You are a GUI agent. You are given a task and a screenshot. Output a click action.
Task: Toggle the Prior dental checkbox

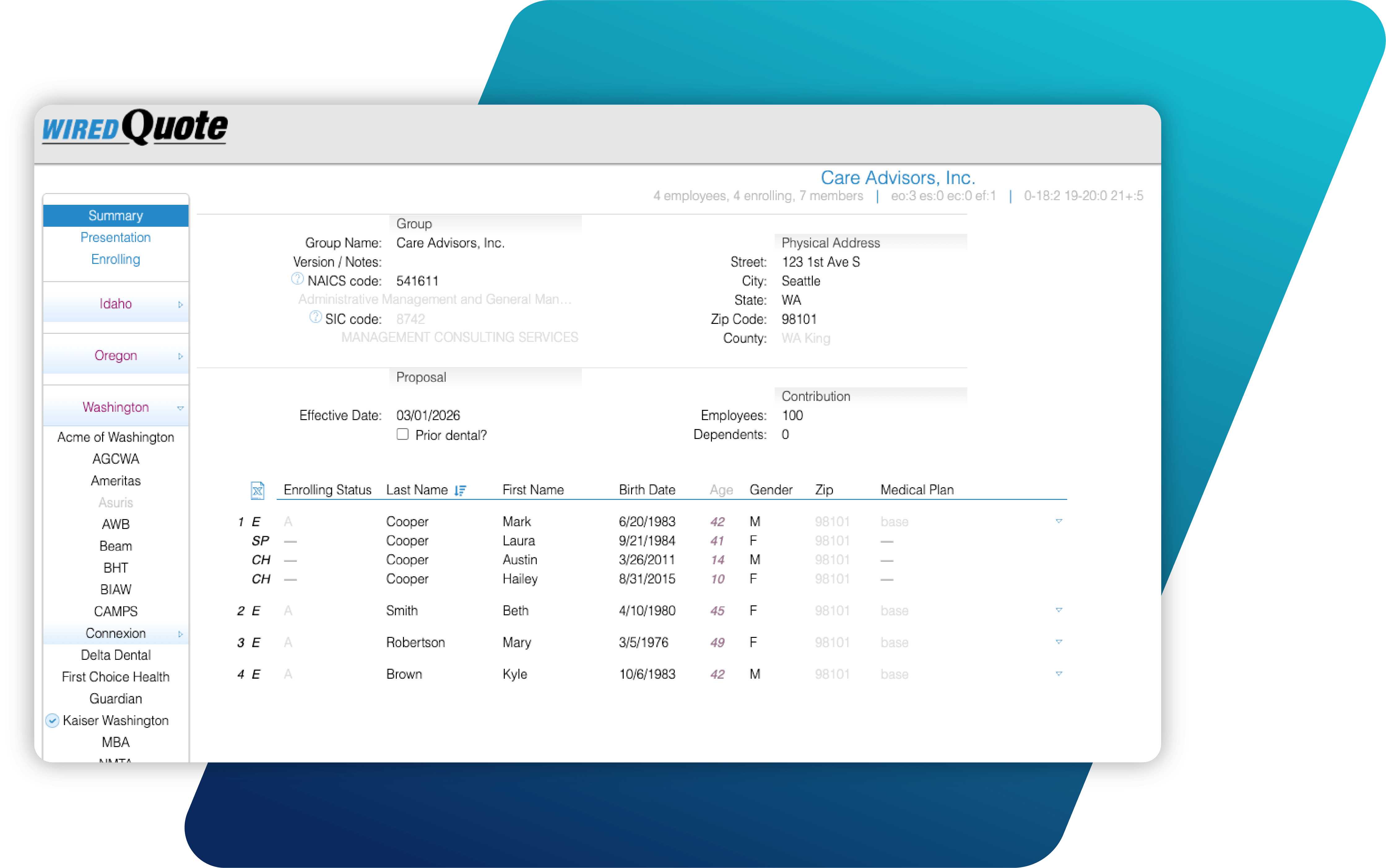pyautogui.click(x=403, y=435)
